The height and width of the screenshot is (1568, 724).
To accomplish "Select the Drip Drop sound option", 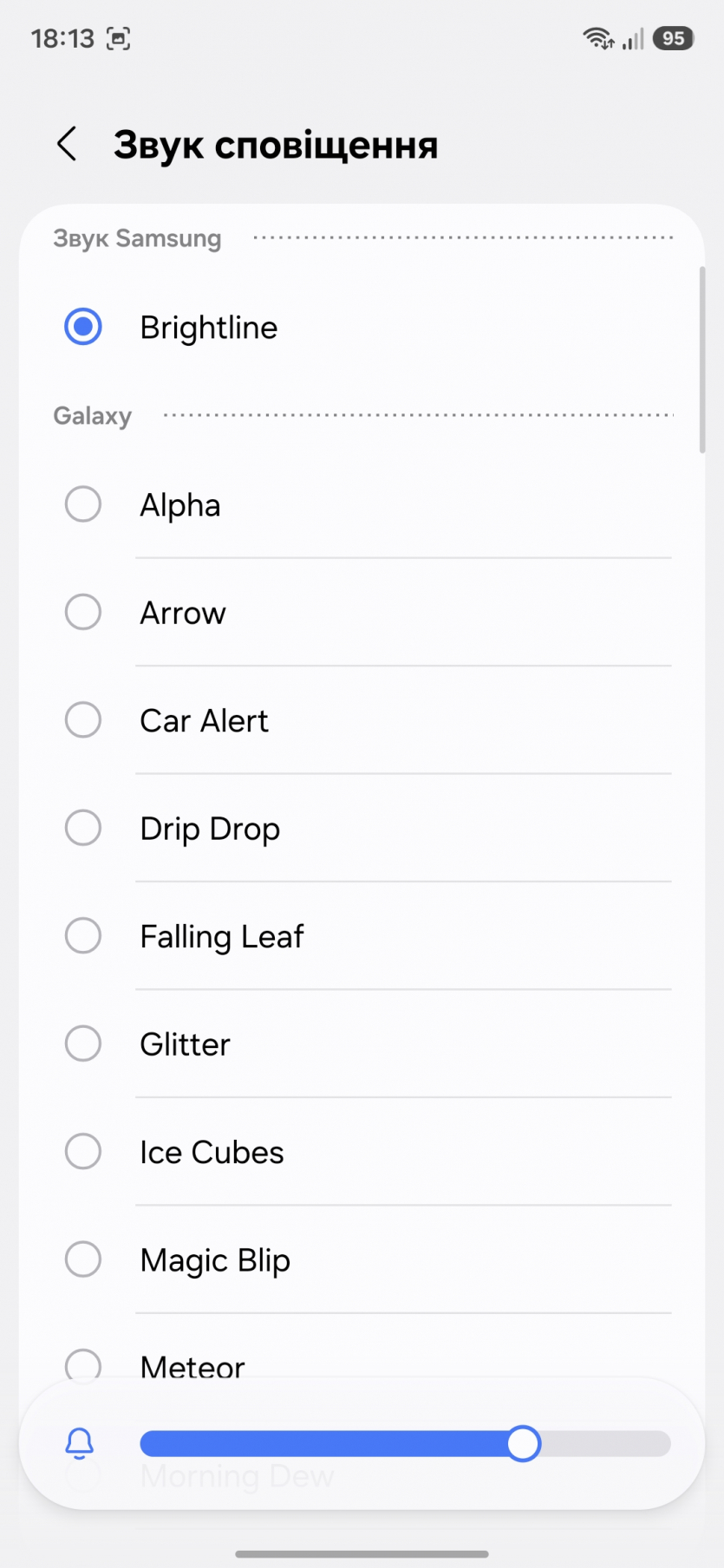I will [83, 828].
